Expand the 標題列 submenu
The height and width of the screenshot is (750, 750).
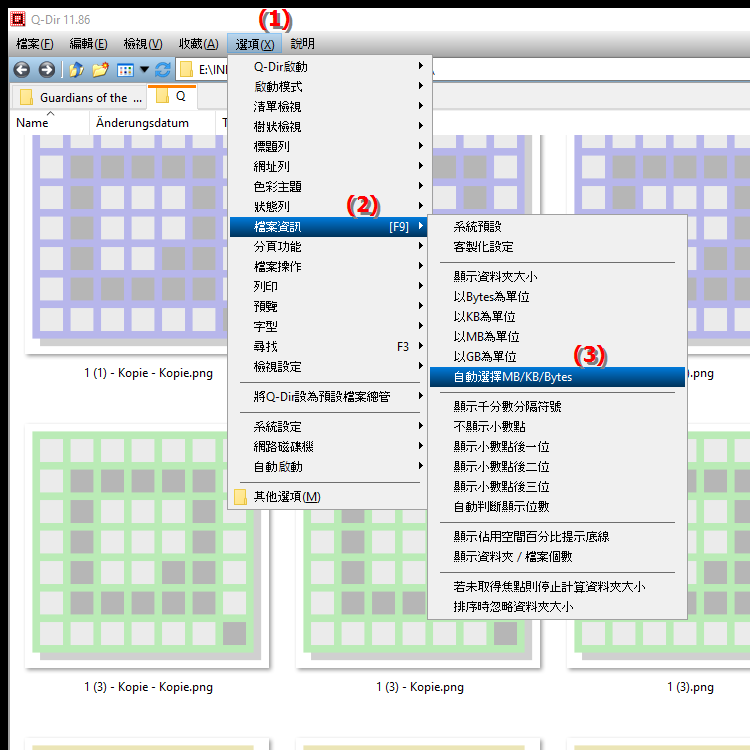click(x=330, y=146)
